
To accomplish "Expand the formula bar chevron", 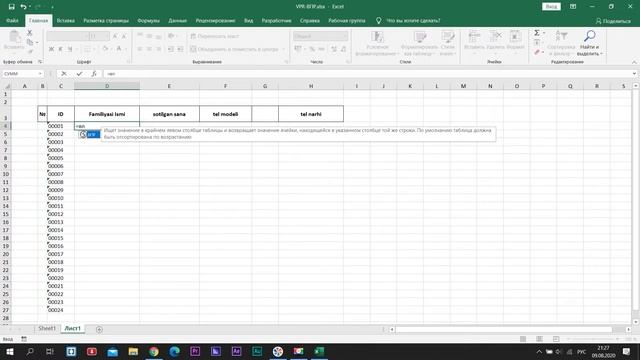I will point(634,73).
